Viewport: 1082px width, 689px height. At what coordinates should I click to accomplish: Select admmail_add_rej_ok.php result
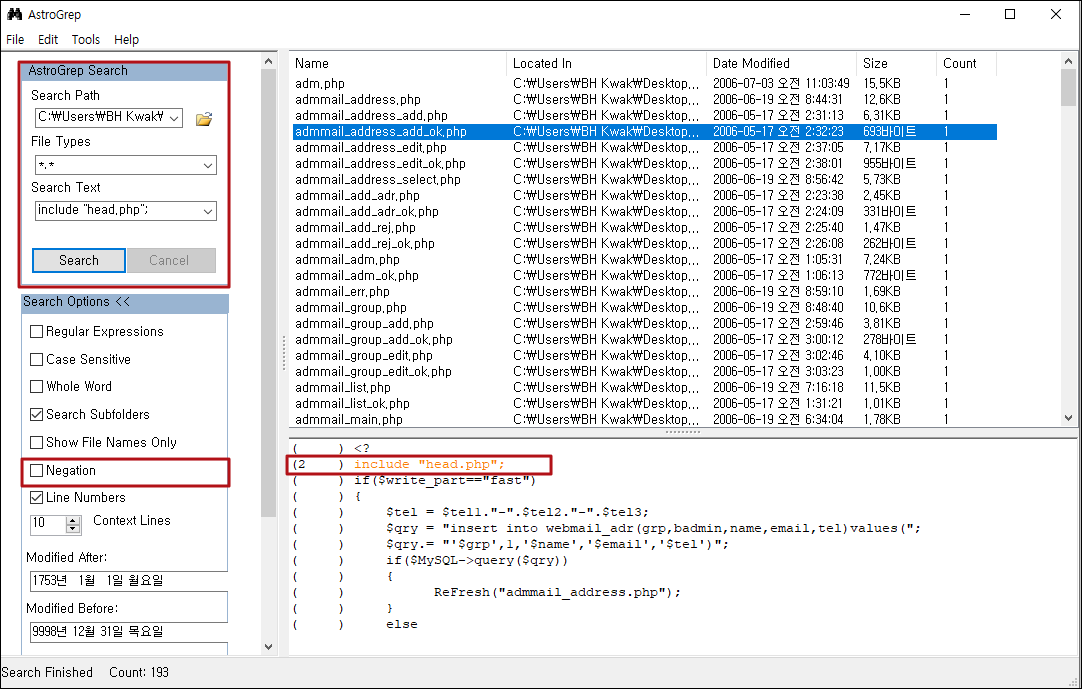(x=645, y=244)
